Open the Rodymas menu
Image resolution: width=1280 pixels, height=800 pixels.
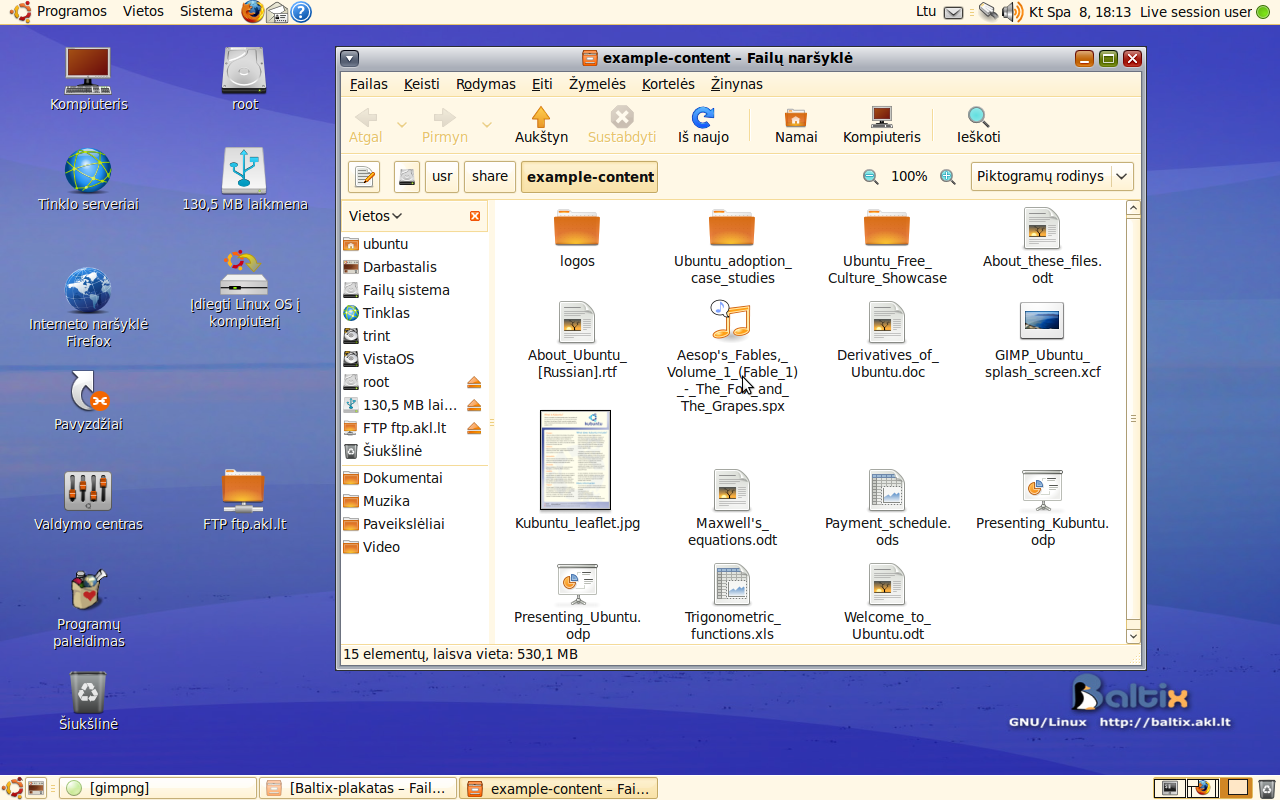point(485,84)
